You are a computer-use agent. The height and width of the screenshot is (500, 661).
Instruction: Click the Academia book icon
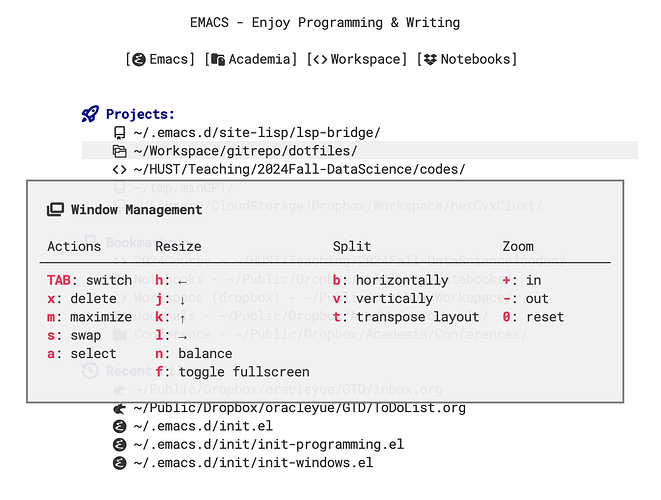click(218, 60)
